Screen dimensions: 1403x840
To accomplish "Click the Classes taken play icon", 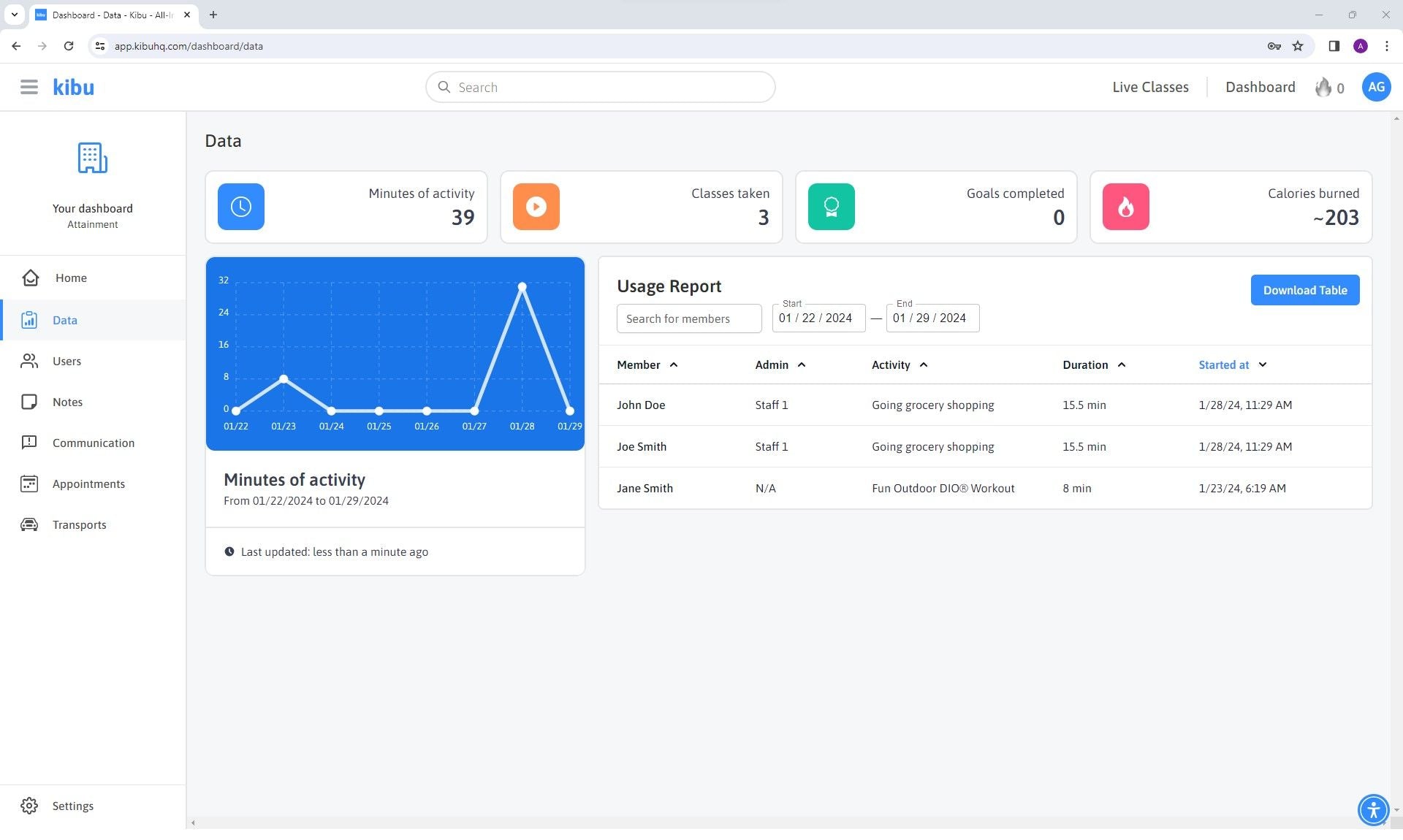I will pyautogui.click(x=536, y=207).
